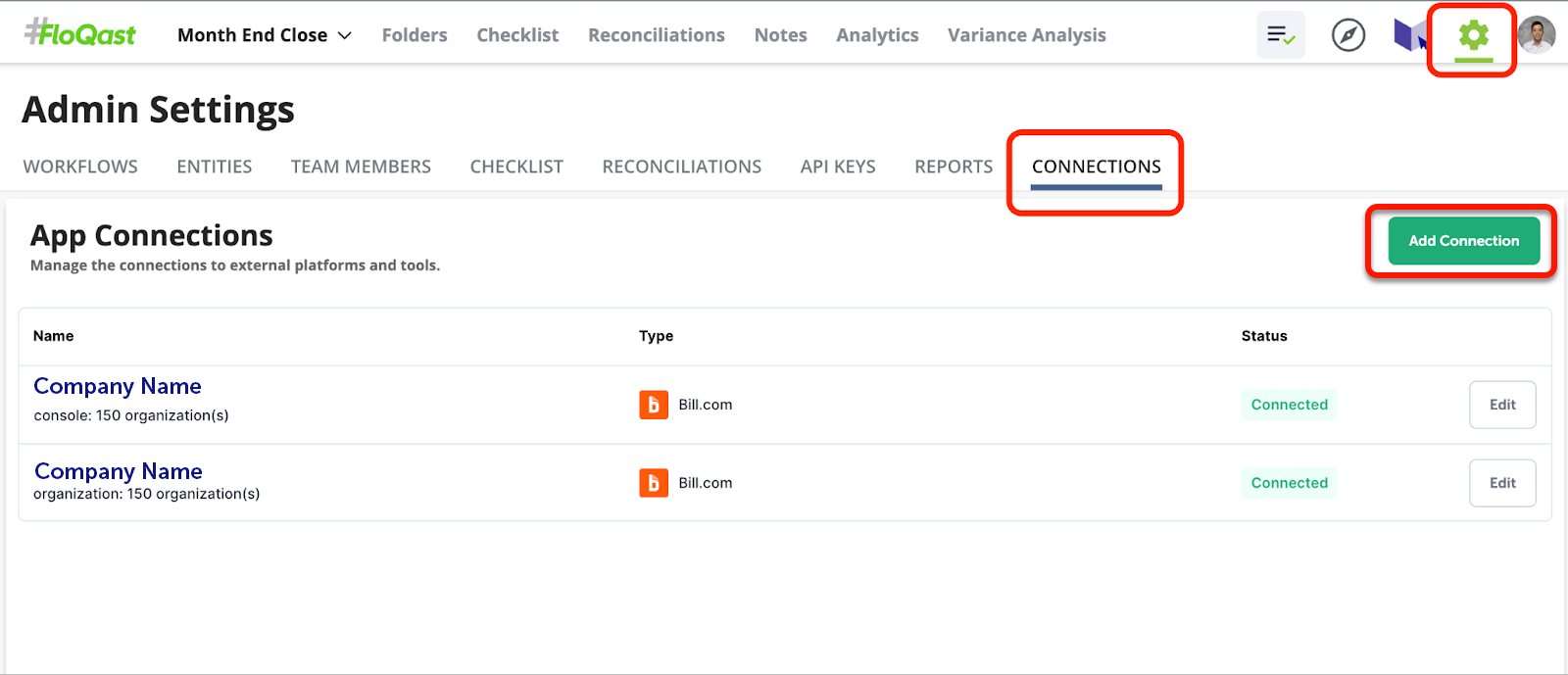Open the task list checkmark icon

(1281, 35)
